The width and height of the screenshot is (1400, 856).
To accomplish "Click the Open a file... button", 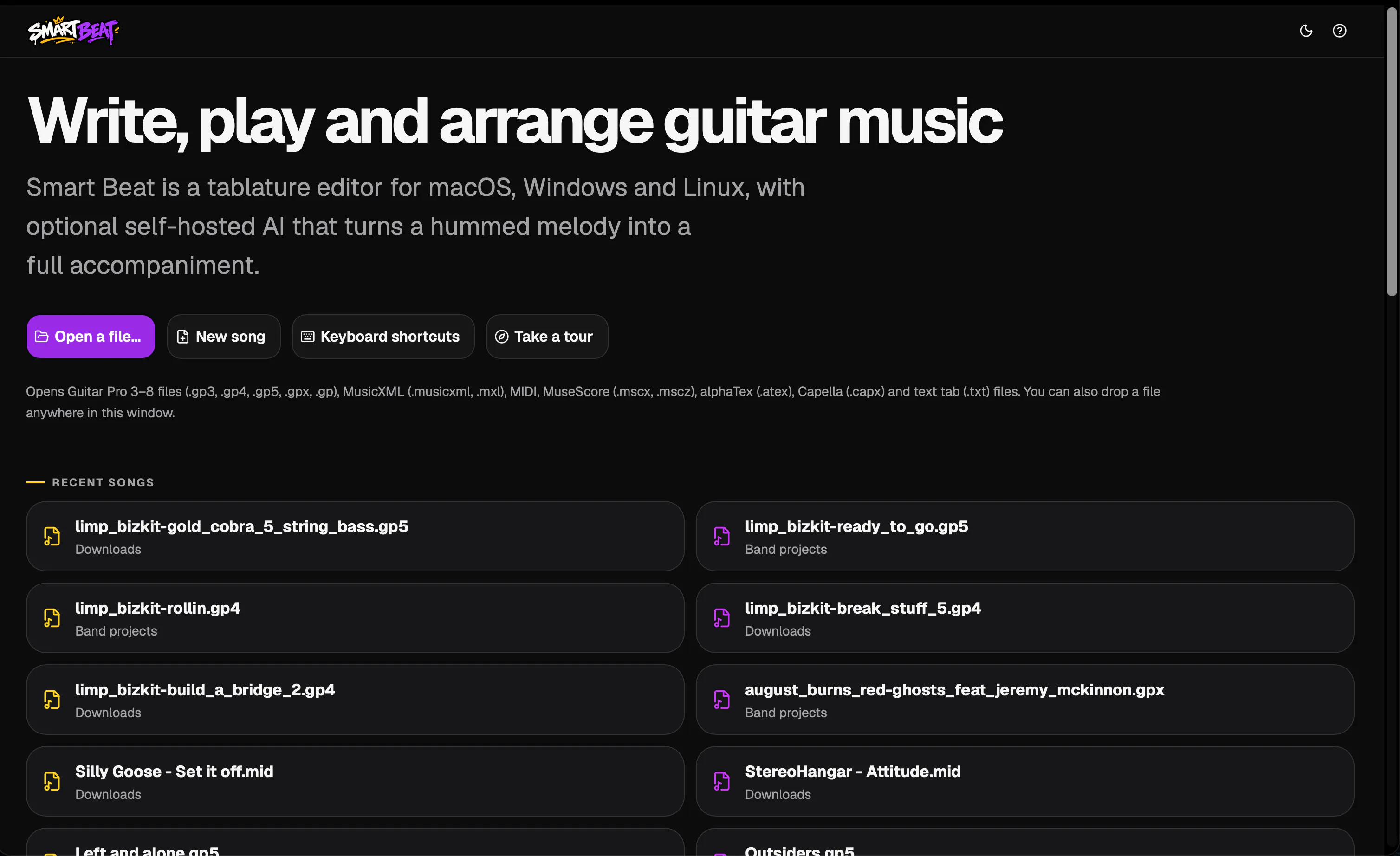I will click(91, 336).
